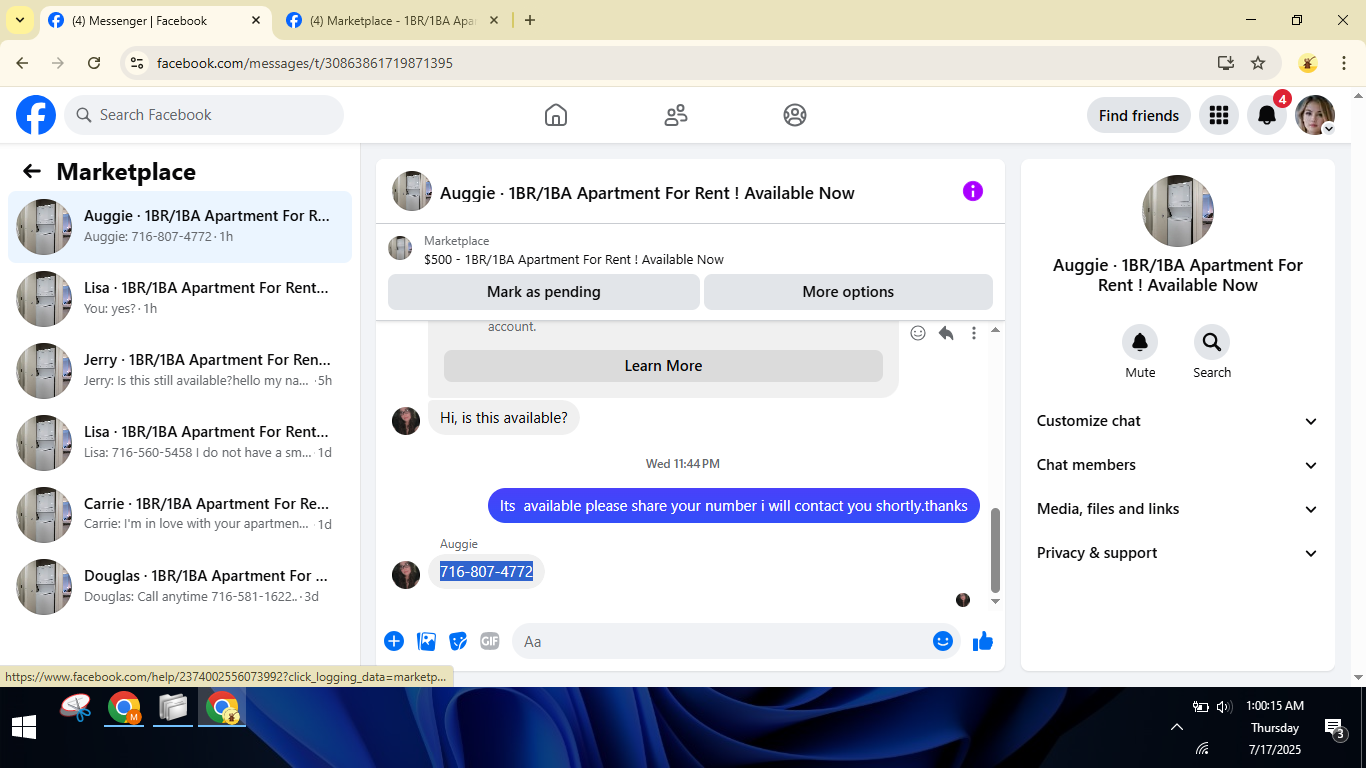This screenshot has height=768, width=1366.
Task: Mute this Auggie conversation
Action: (x=1140, y=352)
